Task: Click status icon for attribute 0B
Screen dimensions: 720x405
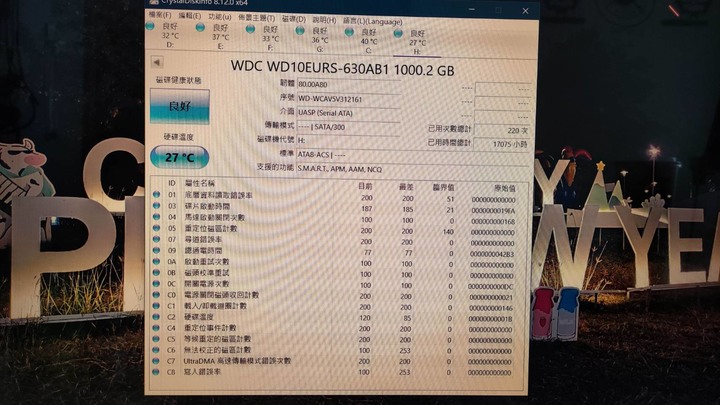Action: pos(157,272)
